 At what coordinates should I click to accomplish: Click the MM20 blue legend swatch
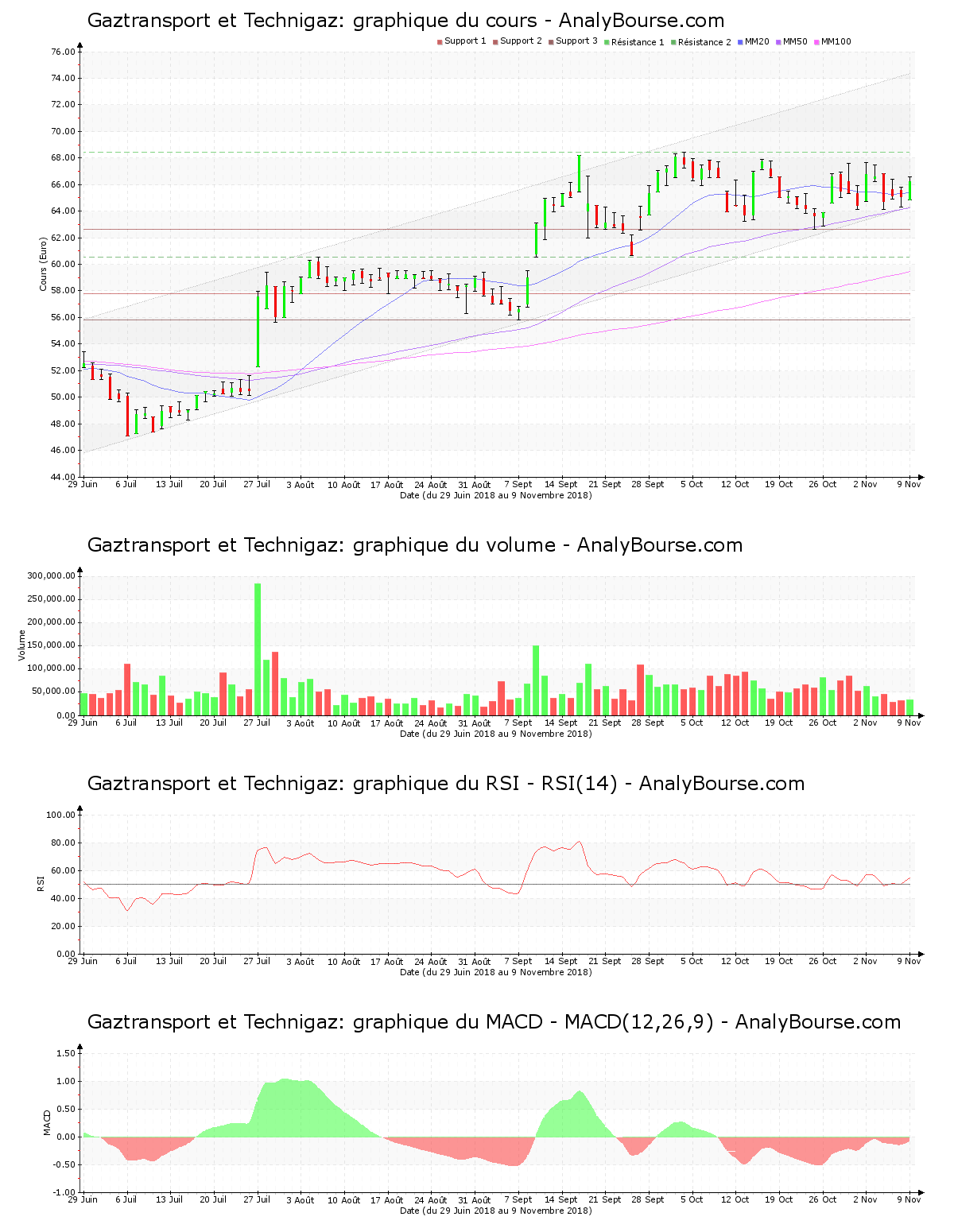[x=740, y=42]
